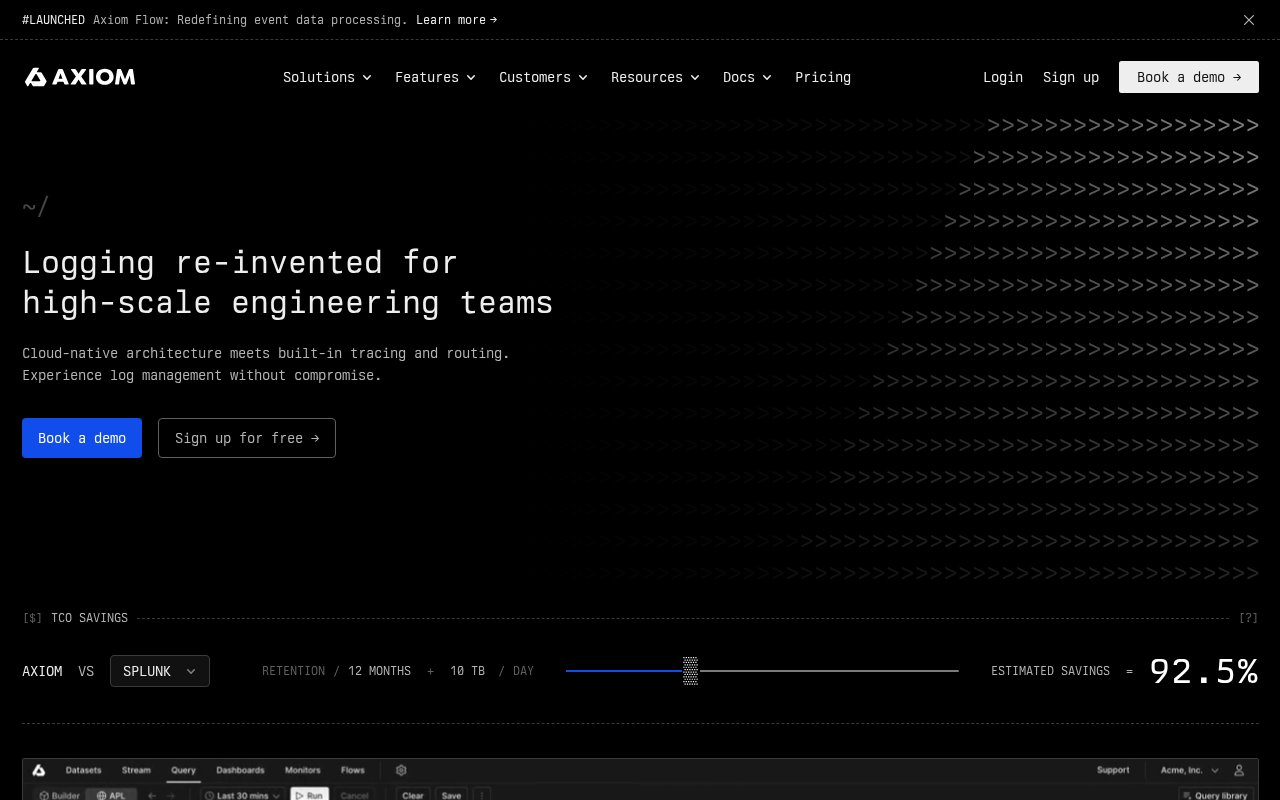Click the user profile icon in app preview
Viewport: 1280px width, 800px height.
1240,770
